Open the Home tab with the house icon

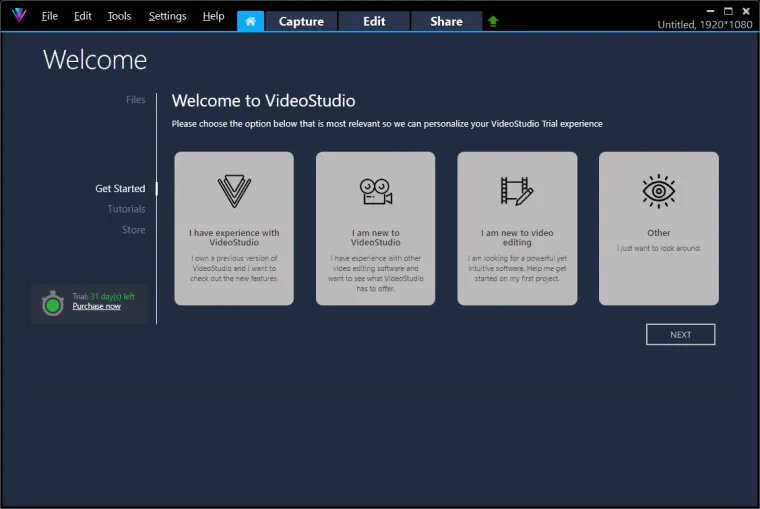pyautogui.click(x=250, y=21)
